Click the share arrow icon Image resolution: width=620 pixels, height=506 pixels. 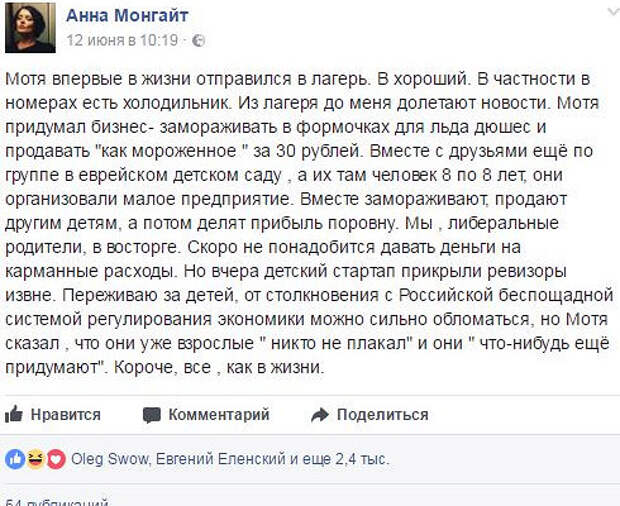tap(320, 415)
